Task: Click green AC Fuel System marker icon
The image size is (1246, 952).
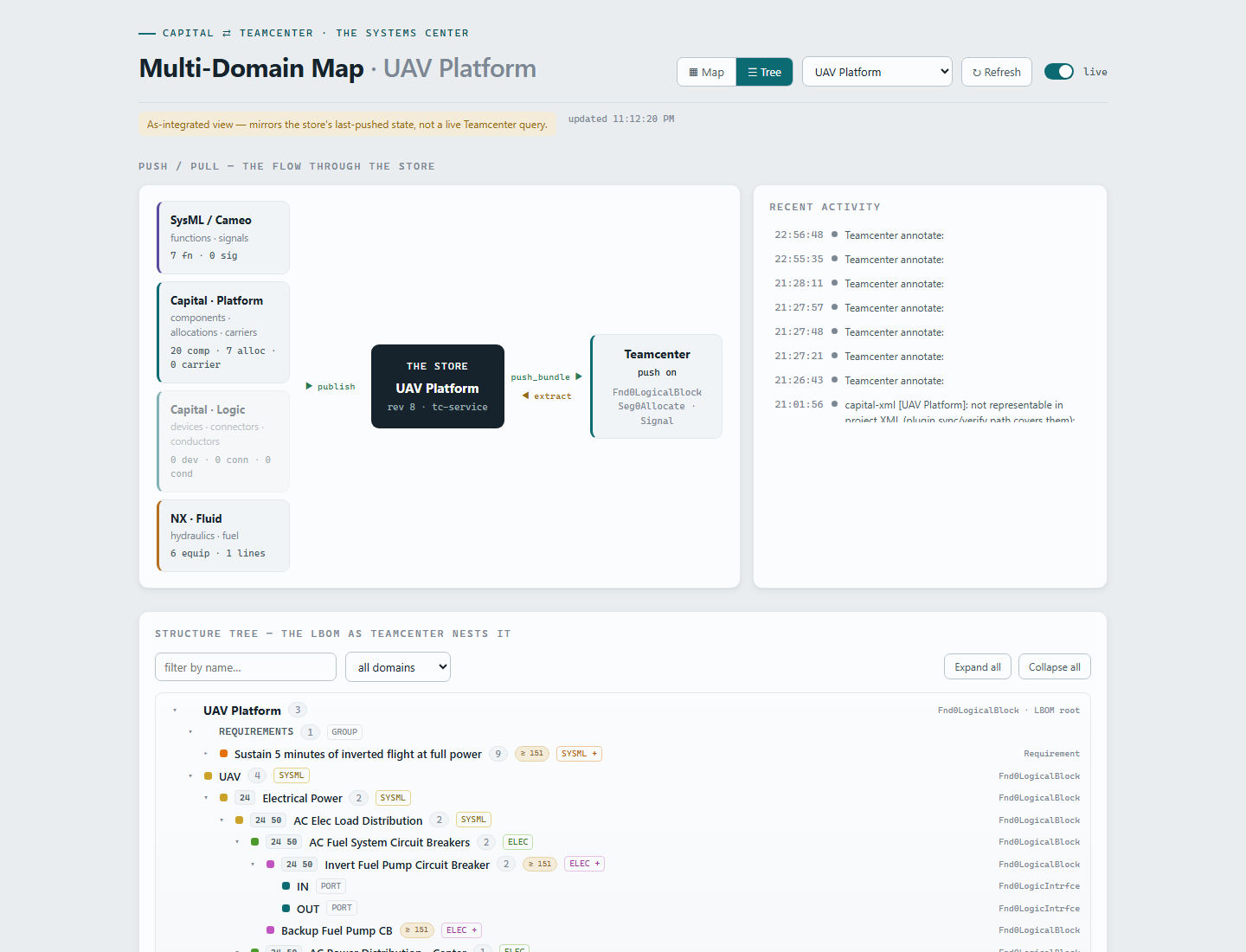Action: pyautogui.click(x=254, y=842)
